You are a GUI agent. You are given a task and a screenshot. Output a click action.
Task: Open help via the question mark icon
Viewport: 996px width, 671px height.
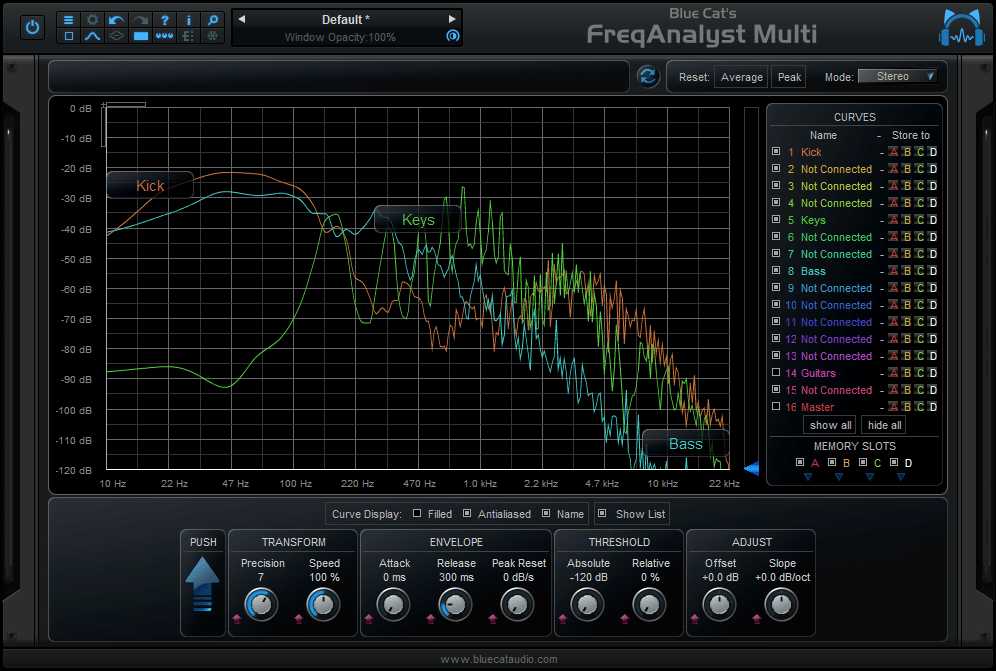[165, 20]
